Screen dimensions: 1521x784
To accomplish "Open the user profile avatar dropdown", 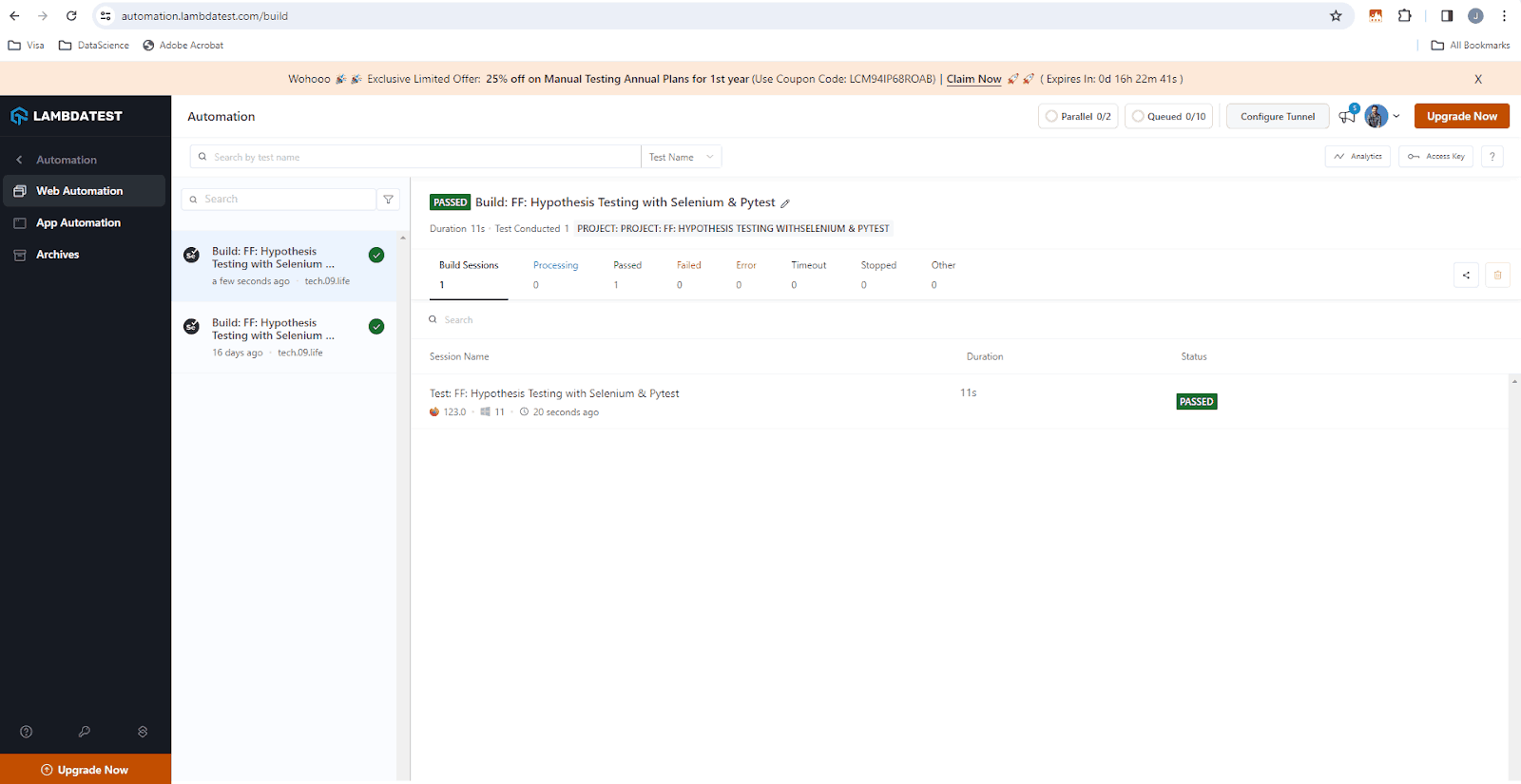I will (1381, 117).
